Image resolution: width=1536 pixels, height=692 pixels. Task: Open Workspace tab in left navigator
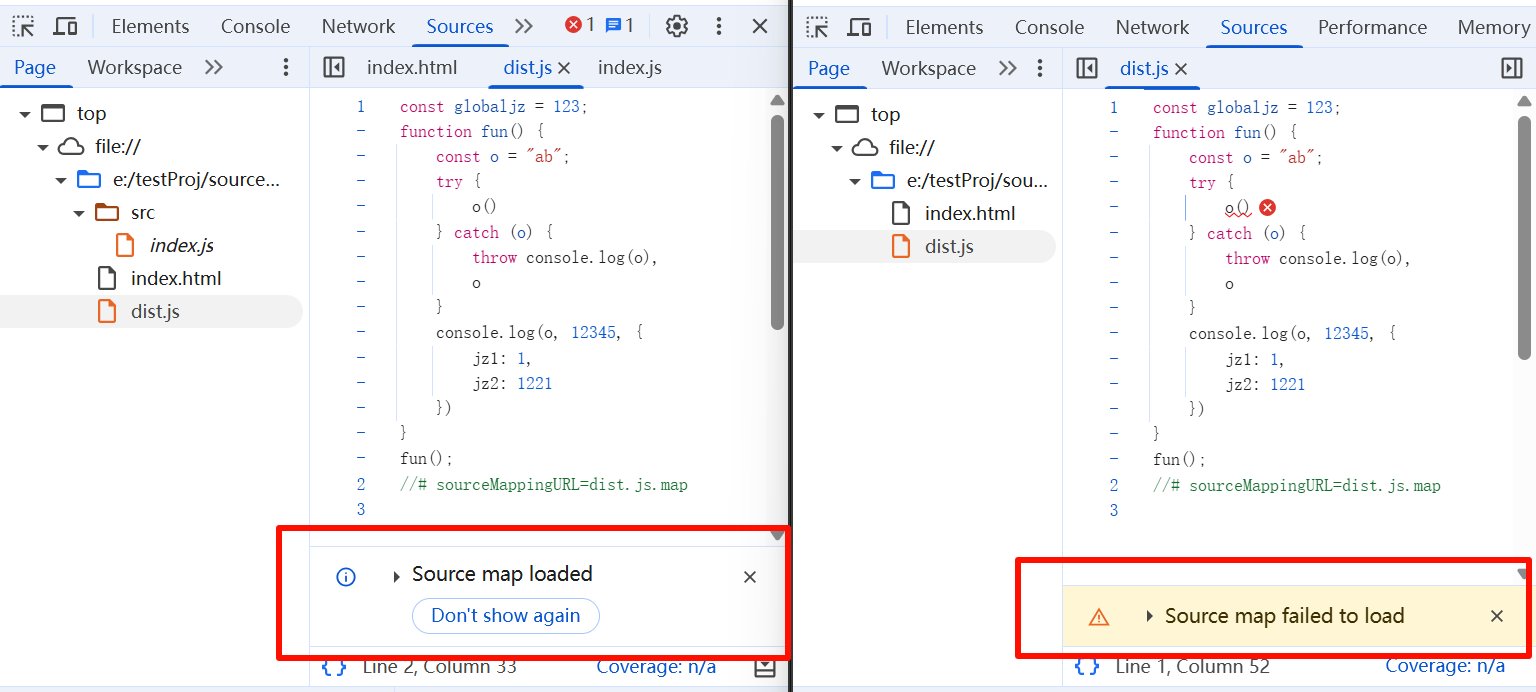point(135,67)
